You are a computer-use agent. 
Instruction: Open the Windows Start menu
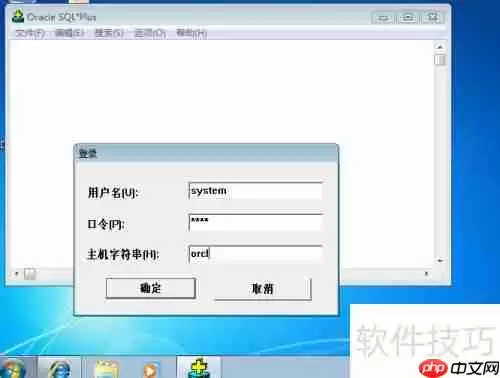13,368
